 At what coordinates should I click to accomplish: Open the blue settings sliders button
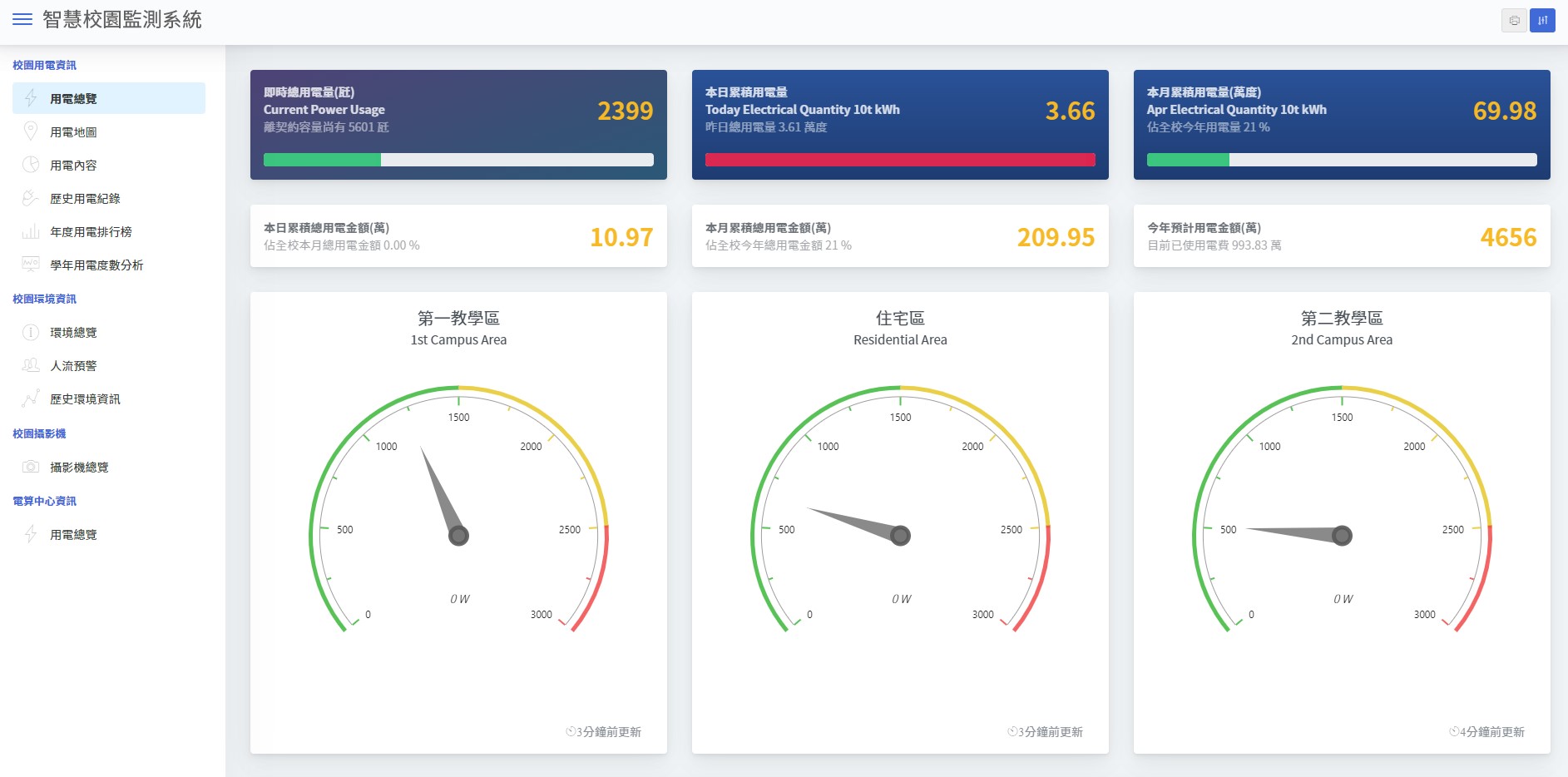coord(1542,20)
